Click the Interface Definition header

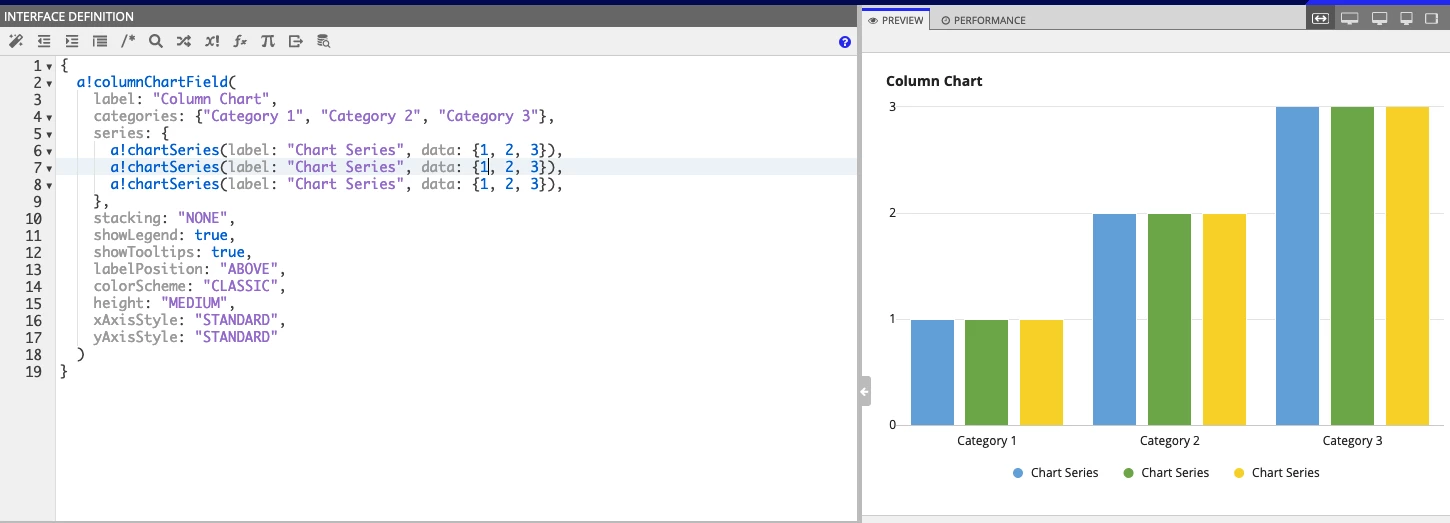click(69, 17)
